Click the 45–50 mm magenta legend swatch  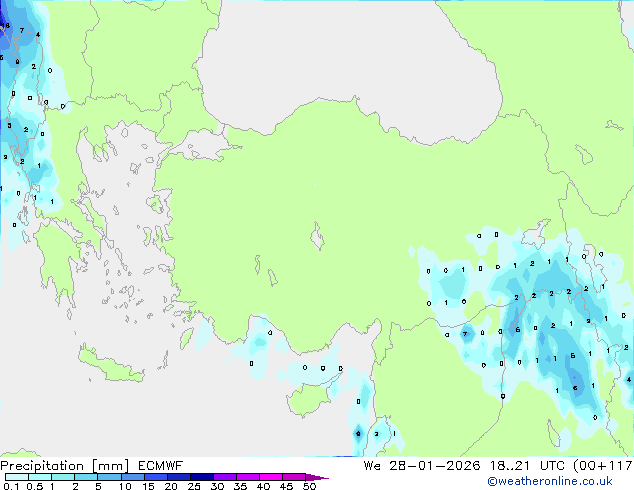coord(294,477)
